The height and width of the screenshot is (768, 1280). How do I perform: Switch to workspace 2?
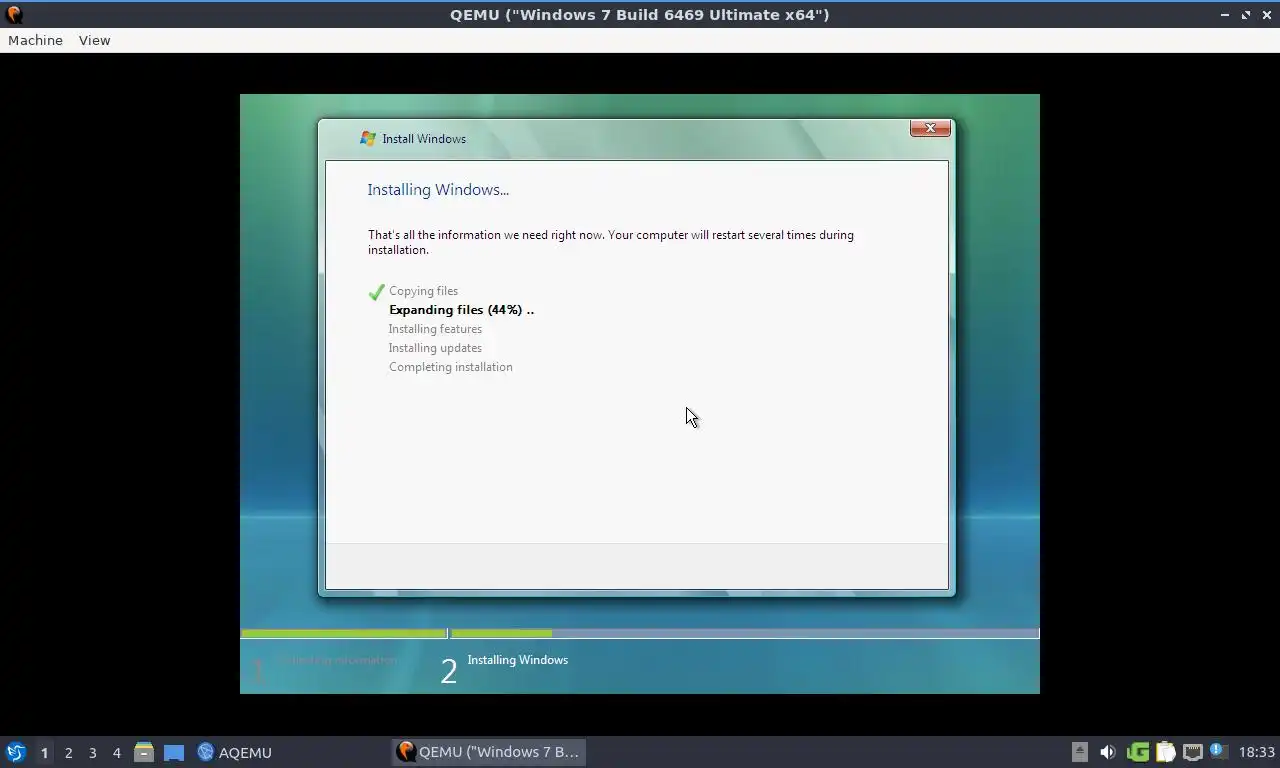point(68,752)
